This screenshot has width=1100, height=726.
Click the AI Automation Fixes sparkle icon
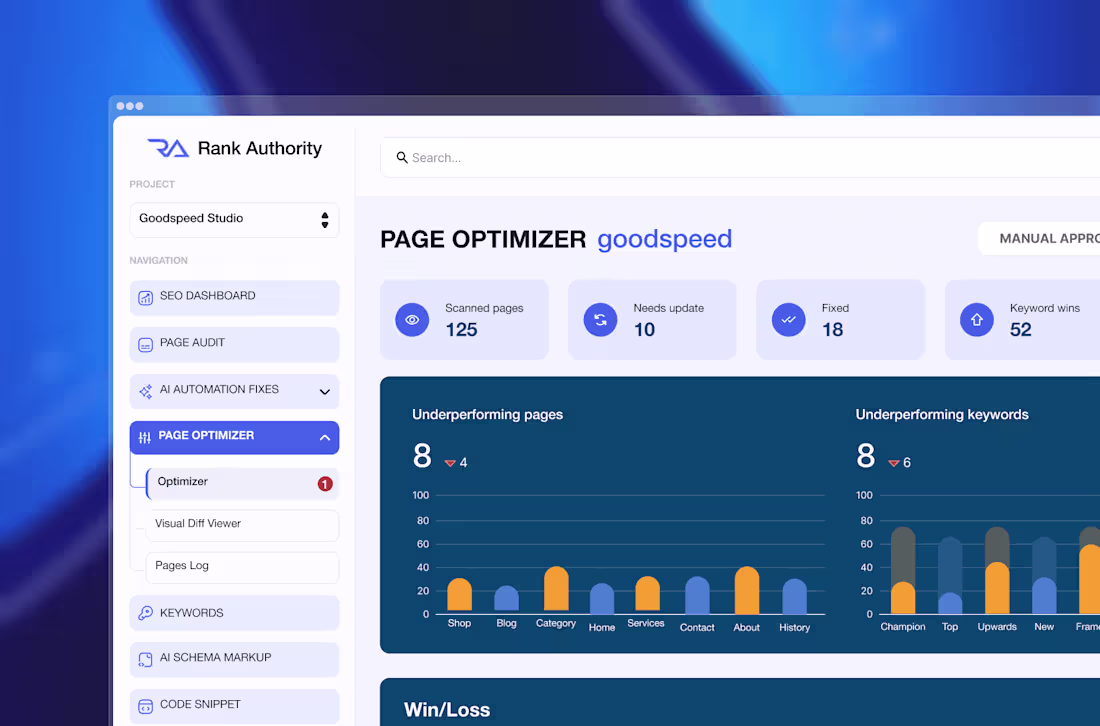click(145, 391)
